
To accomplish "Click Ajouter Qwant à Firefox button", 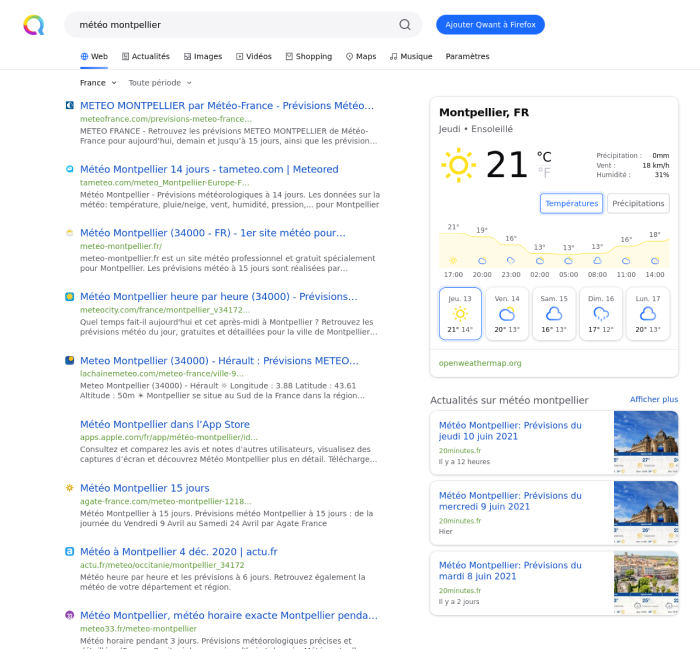I will point(490,25).
